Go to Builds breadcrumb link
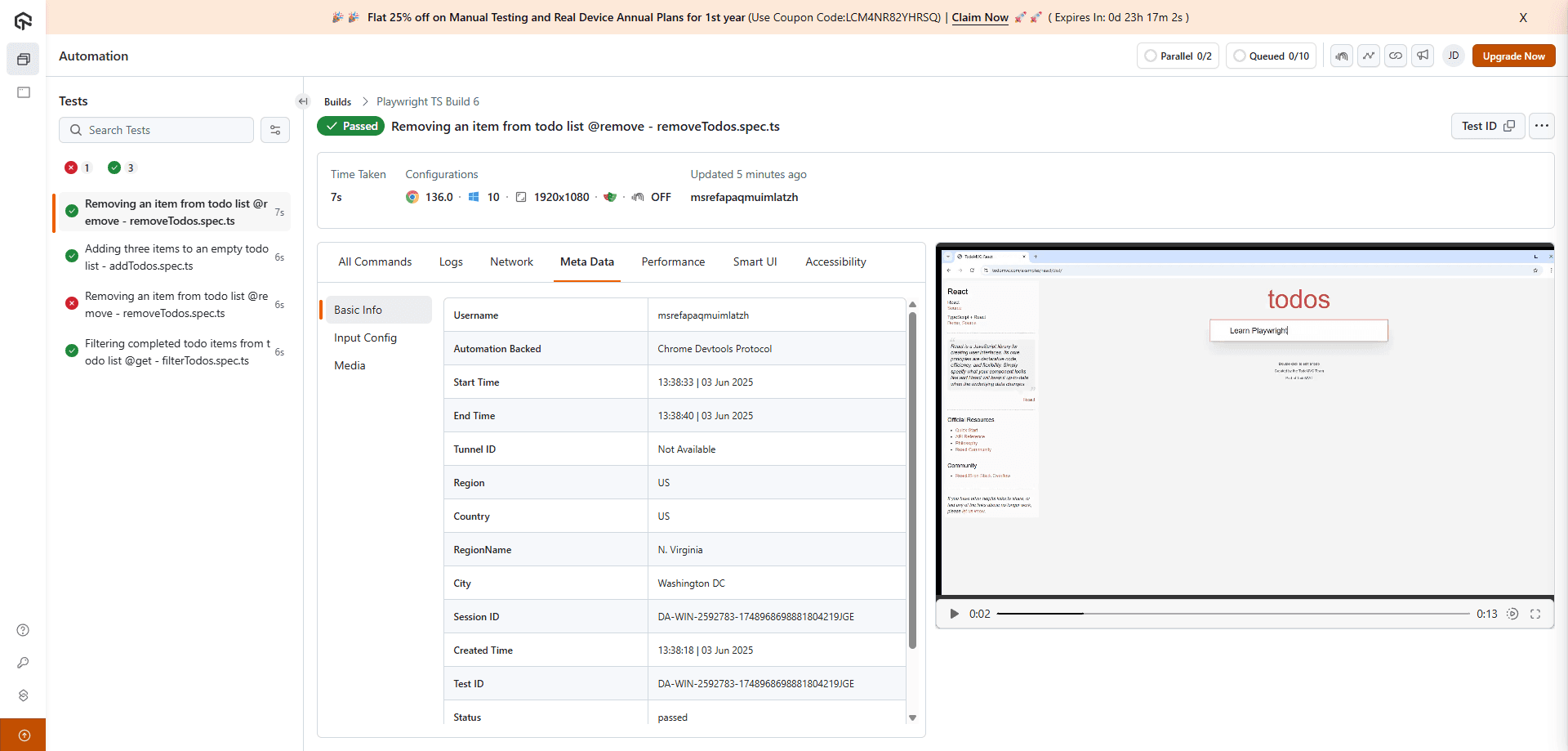This screenshot has height=751, width=1568. (x=337, y=101)
